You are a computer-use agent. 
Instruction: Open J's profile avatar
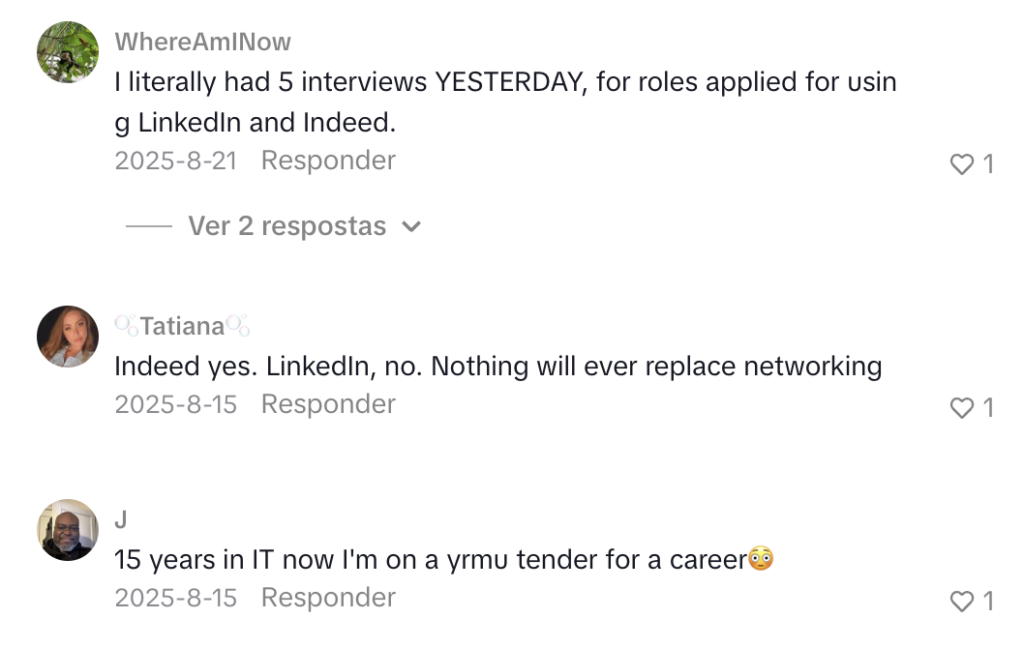pos(68,530)
